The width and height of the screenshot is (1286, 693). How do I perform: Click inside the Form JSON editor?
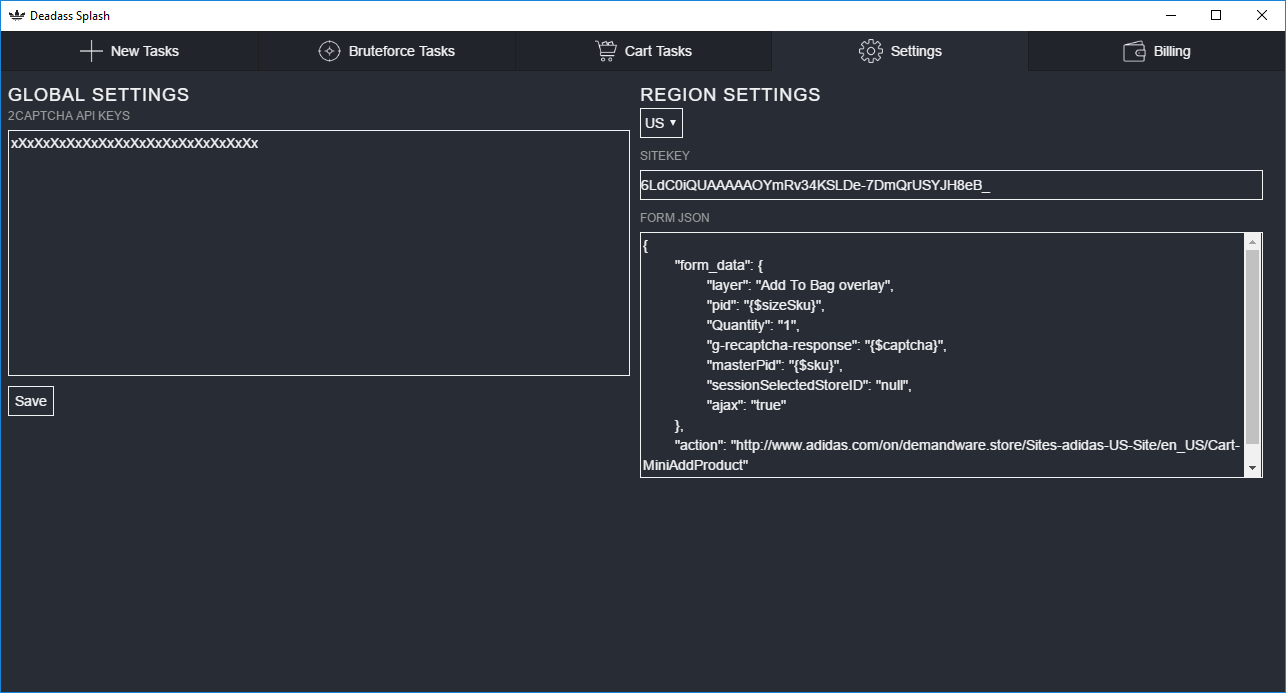pos(942,355)
